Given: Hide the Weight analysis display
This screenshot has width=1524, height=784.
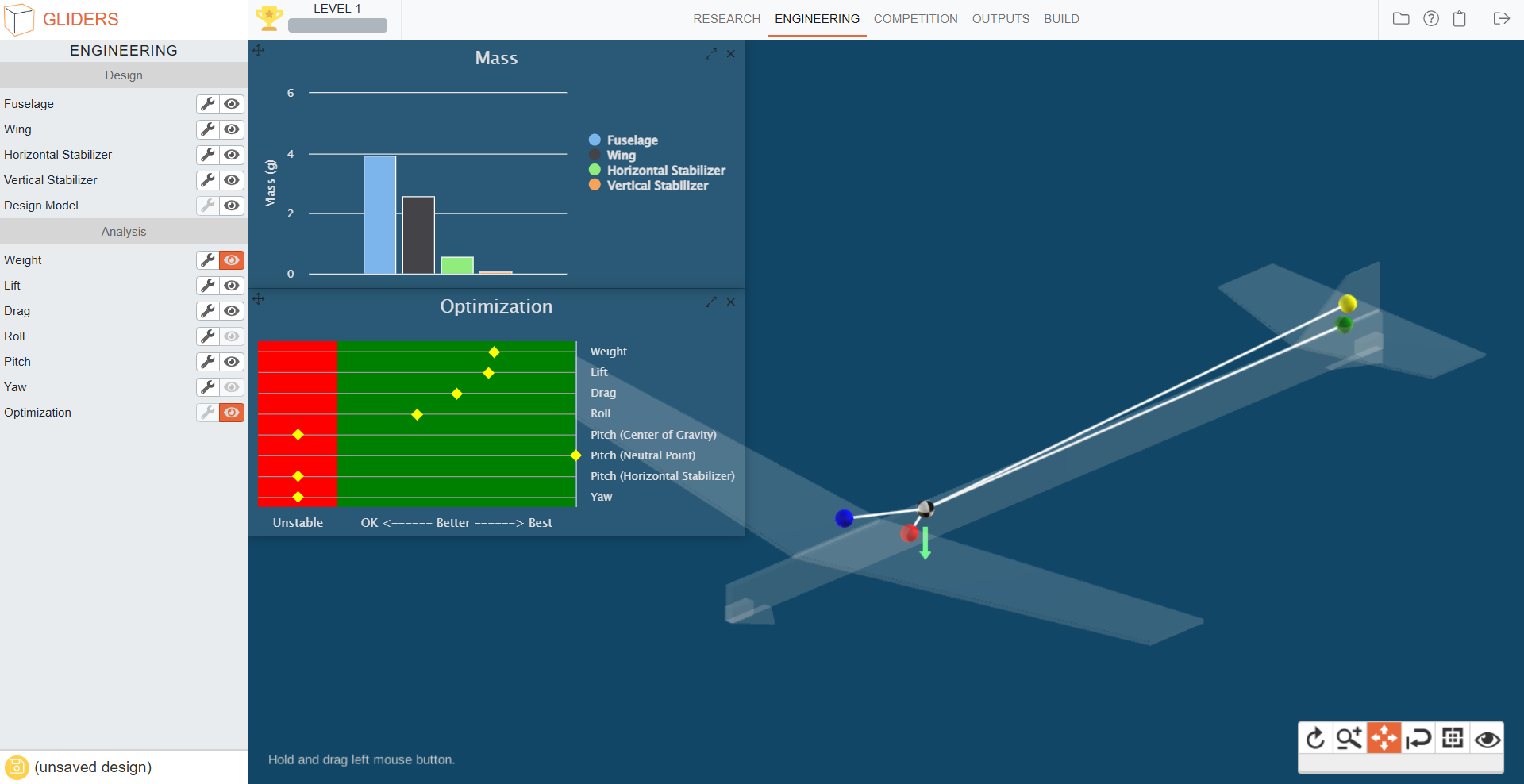Looking at the screenshot, I should pyautogui.click(x=232, y=260).
